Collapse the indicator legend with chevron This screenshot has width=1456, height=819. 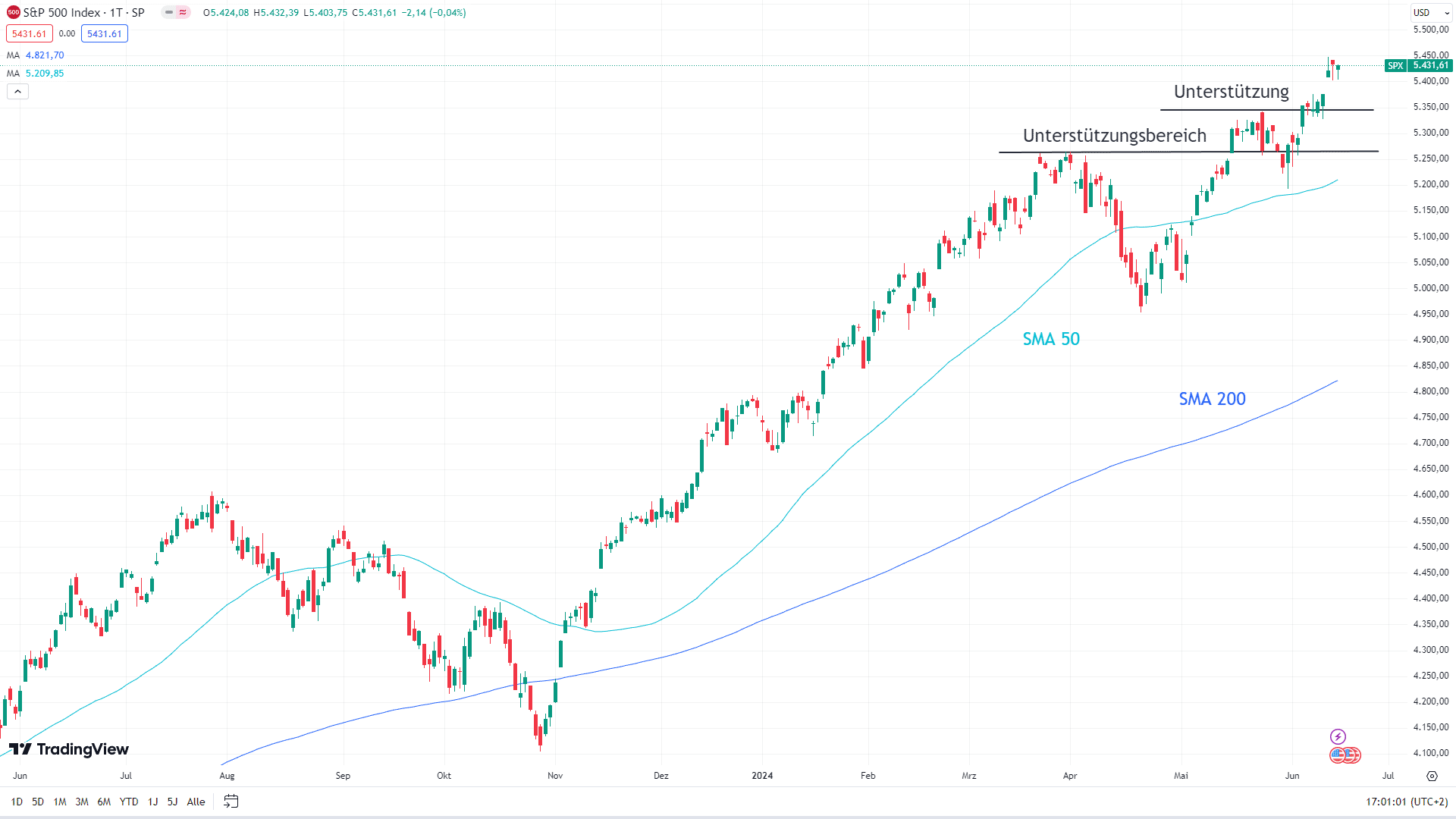17,92
